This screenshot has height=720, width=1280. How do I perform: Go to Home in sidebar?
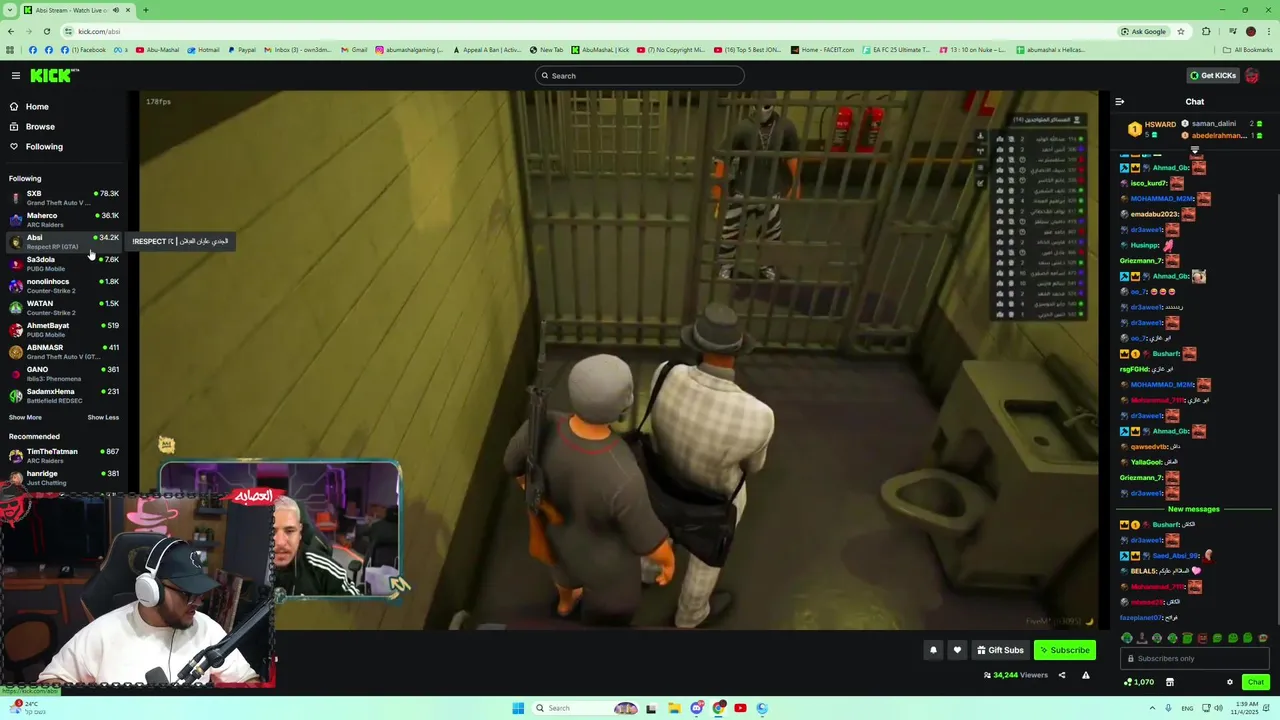pos(37,107)
